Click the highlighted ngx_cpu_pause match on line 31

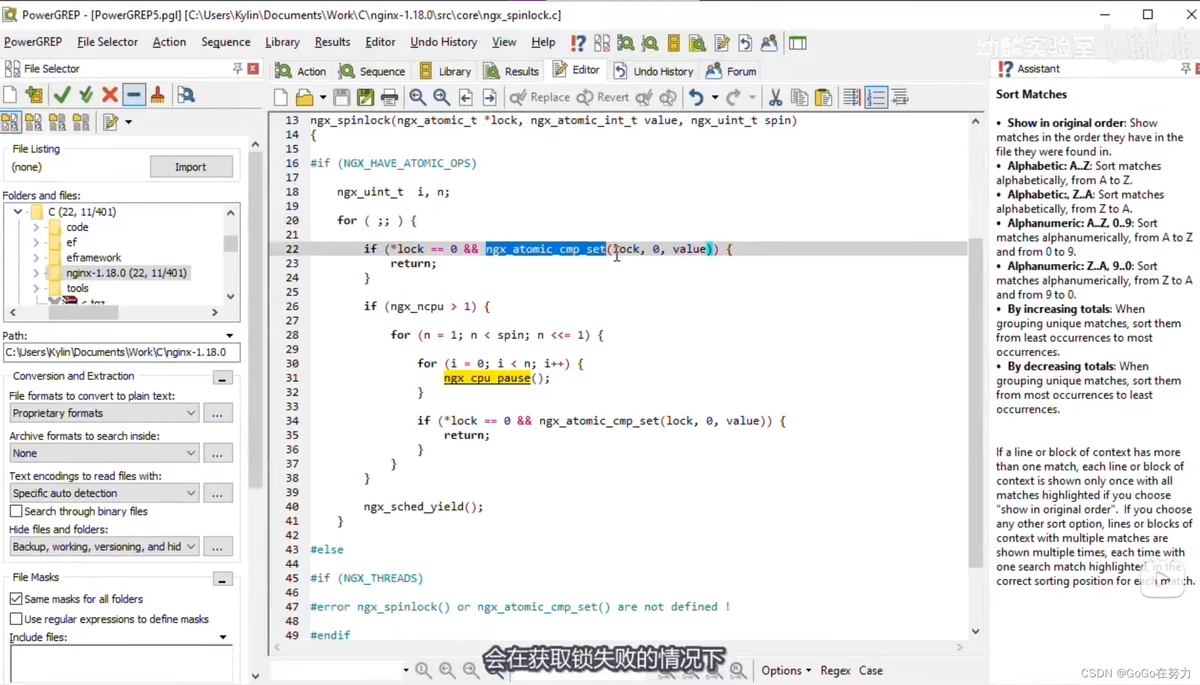pos(487,378)
